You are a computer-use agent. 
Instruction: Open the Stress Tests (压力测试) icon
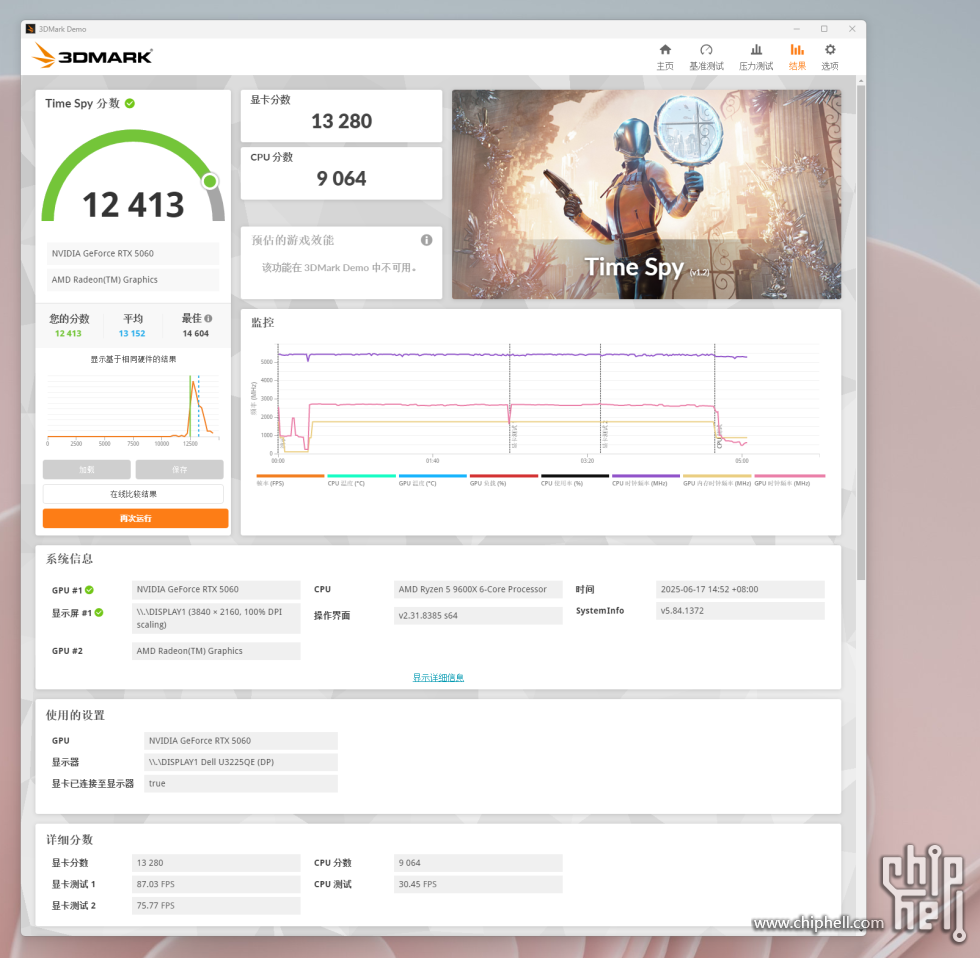756,50
